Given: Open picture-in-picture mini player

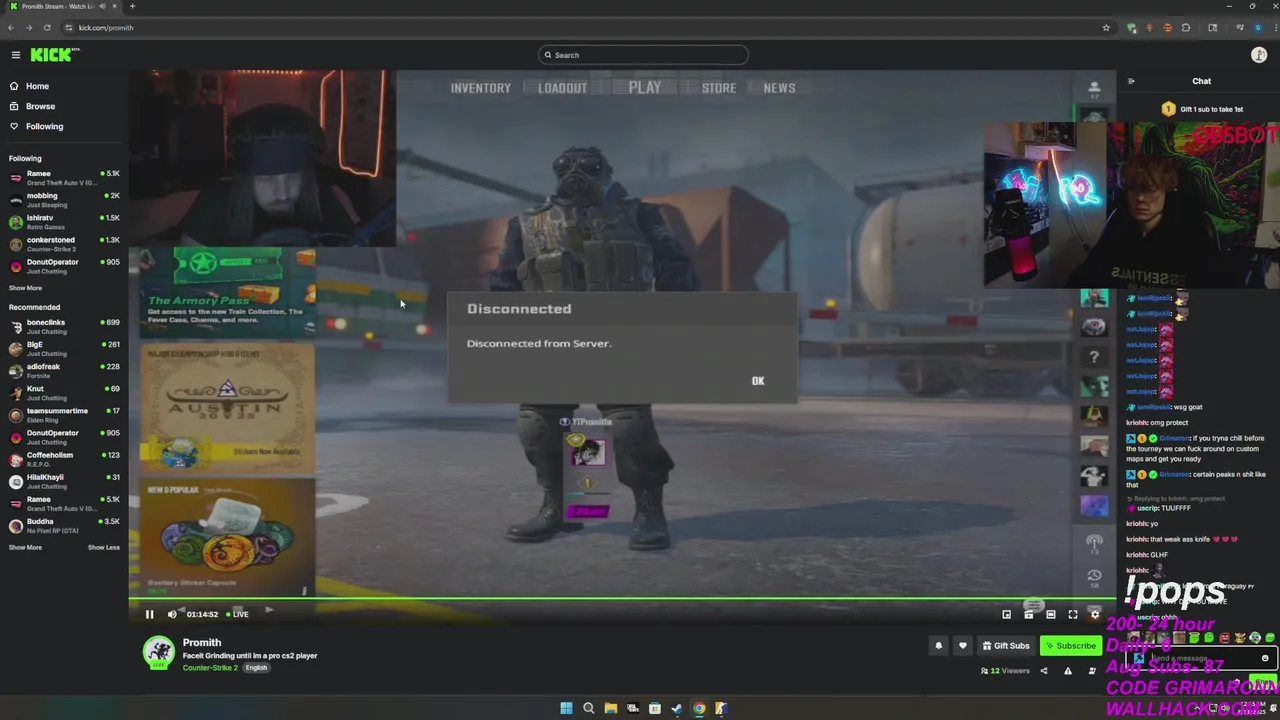Looking at the screenshot, I should (1007, 614).
